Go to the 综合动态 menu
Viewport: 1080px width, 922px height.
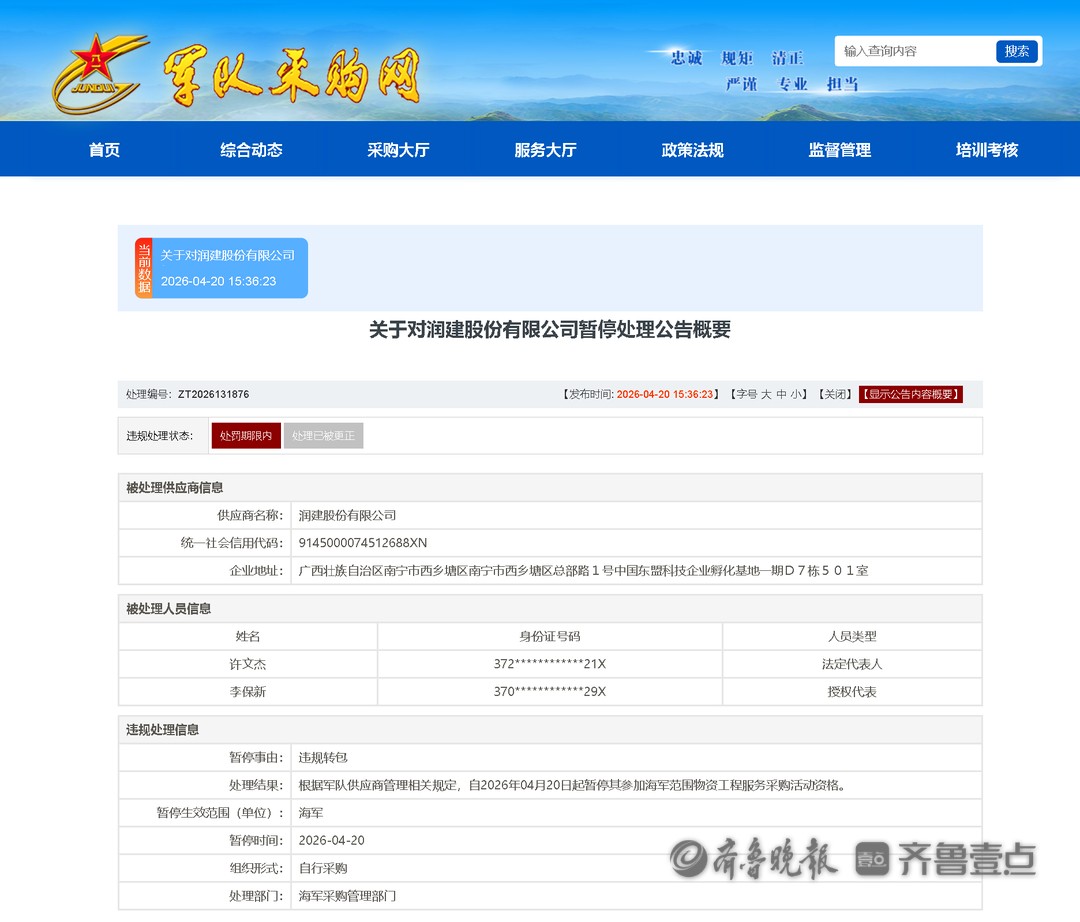(251, 150)
